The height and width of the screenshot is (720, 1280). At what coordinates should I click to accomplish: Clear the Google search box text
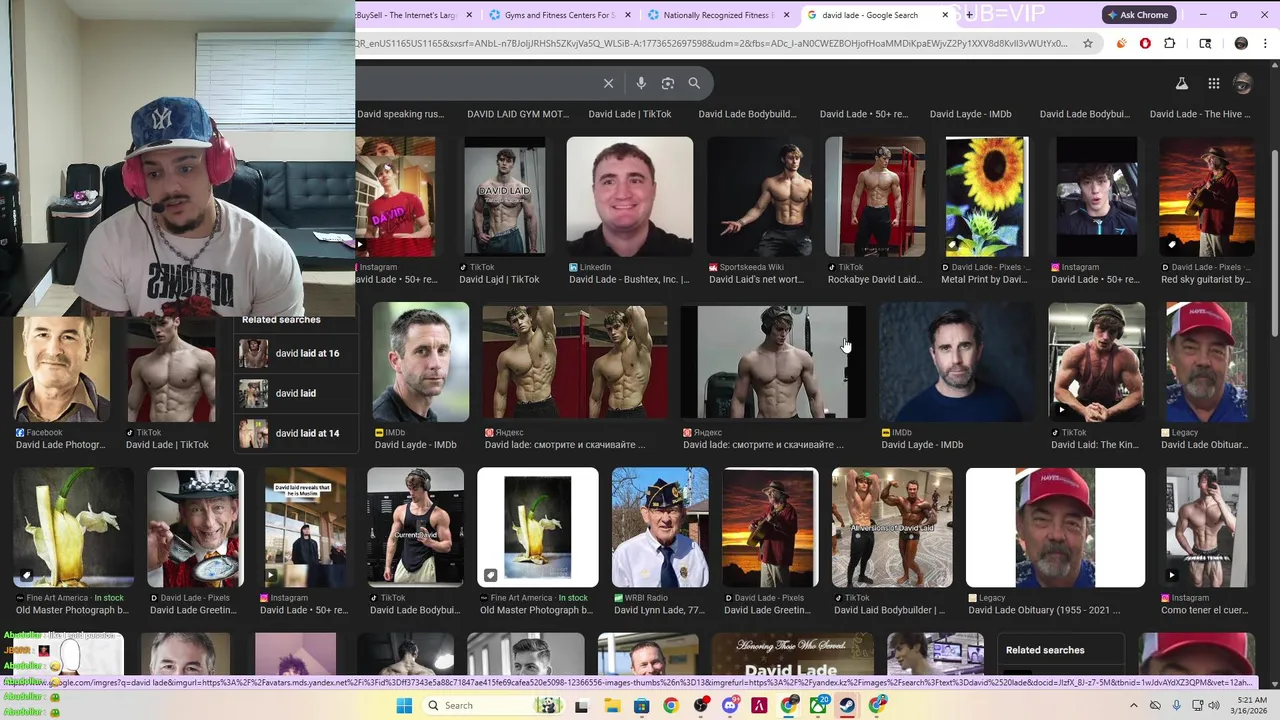(x=608, y=83)
